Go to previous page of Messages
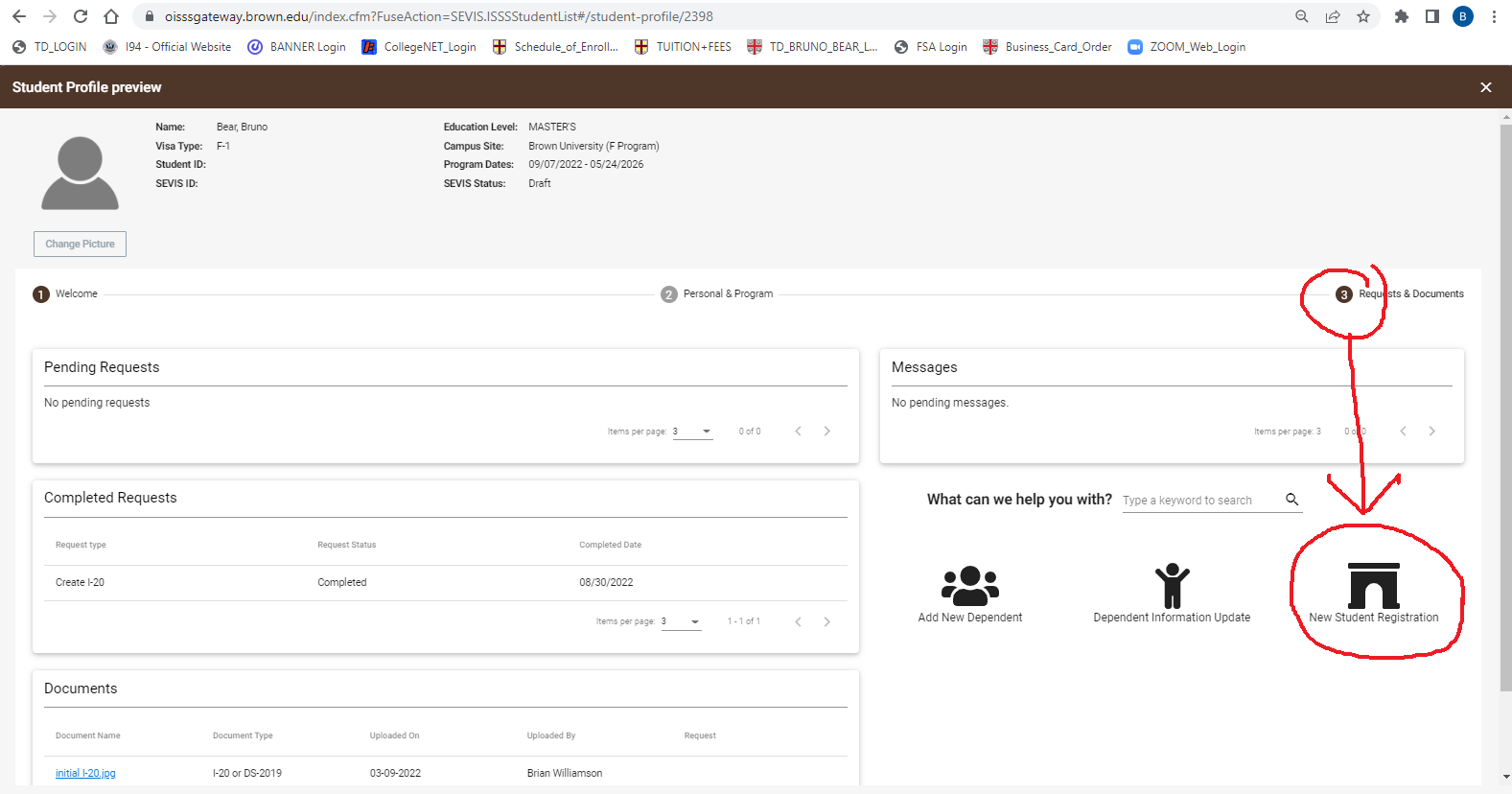 point(1403,432)
